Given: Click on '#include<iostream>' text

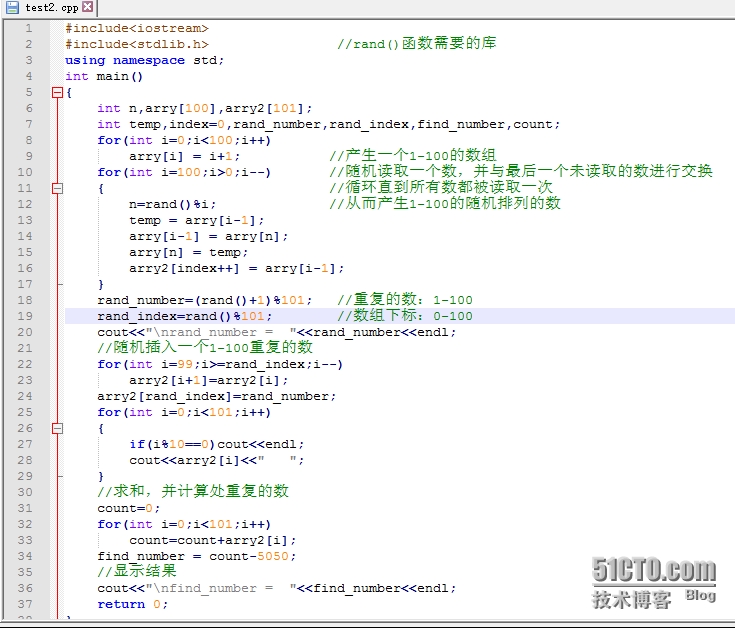Looking at the screenshot, I should [137, 28].
